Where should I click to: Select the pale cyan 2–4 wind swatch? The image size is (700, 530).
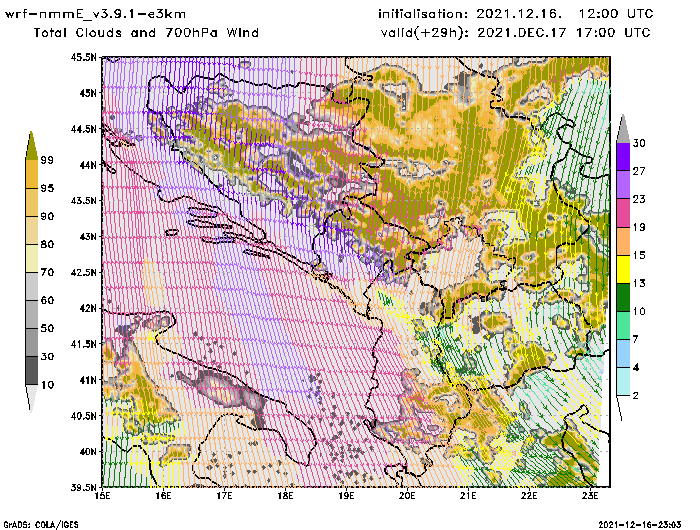623,382
